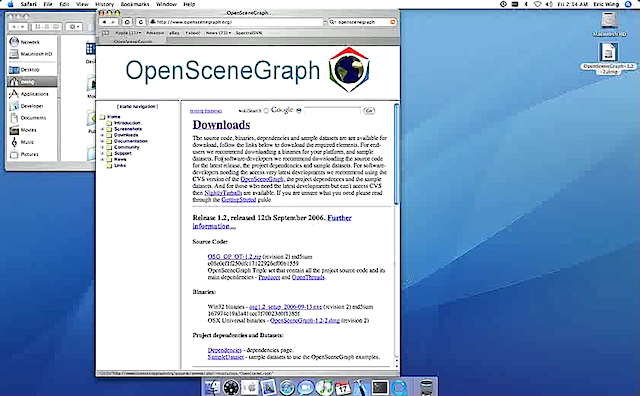Click the OpenSceneGraph link in paragraph
Viewport: 640px width, 396px height.
262,179
